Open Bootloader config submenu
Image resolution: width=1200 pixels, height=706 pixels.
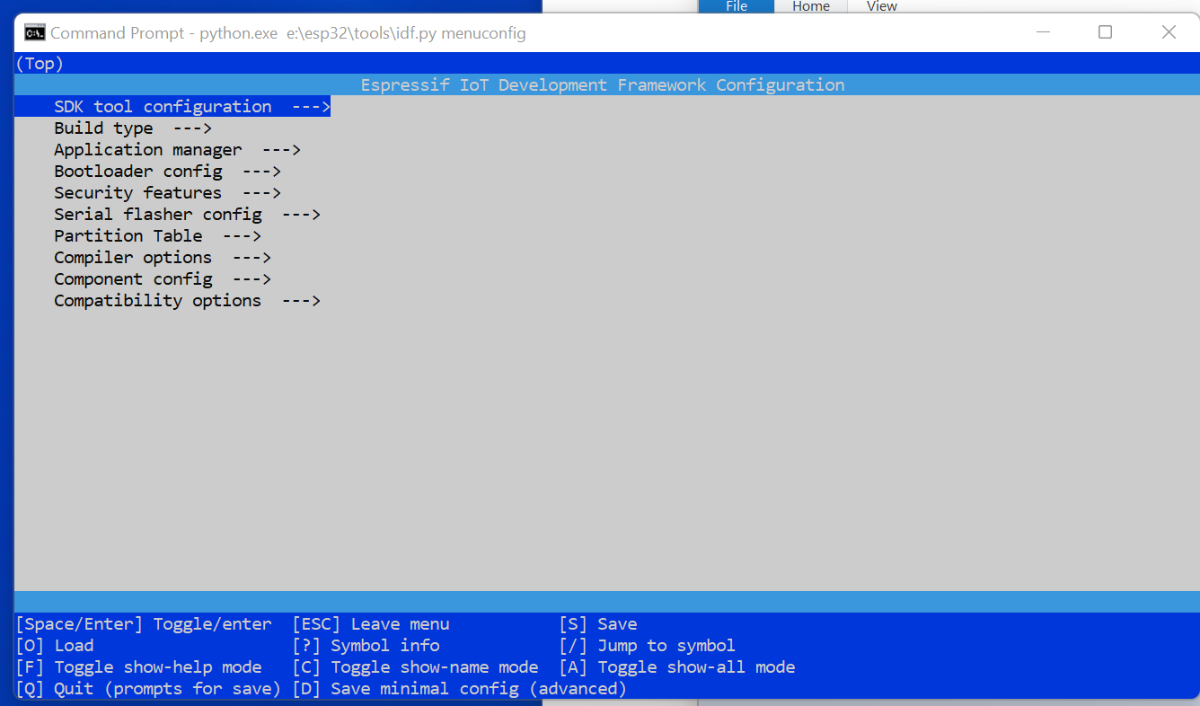coord(138,172)
